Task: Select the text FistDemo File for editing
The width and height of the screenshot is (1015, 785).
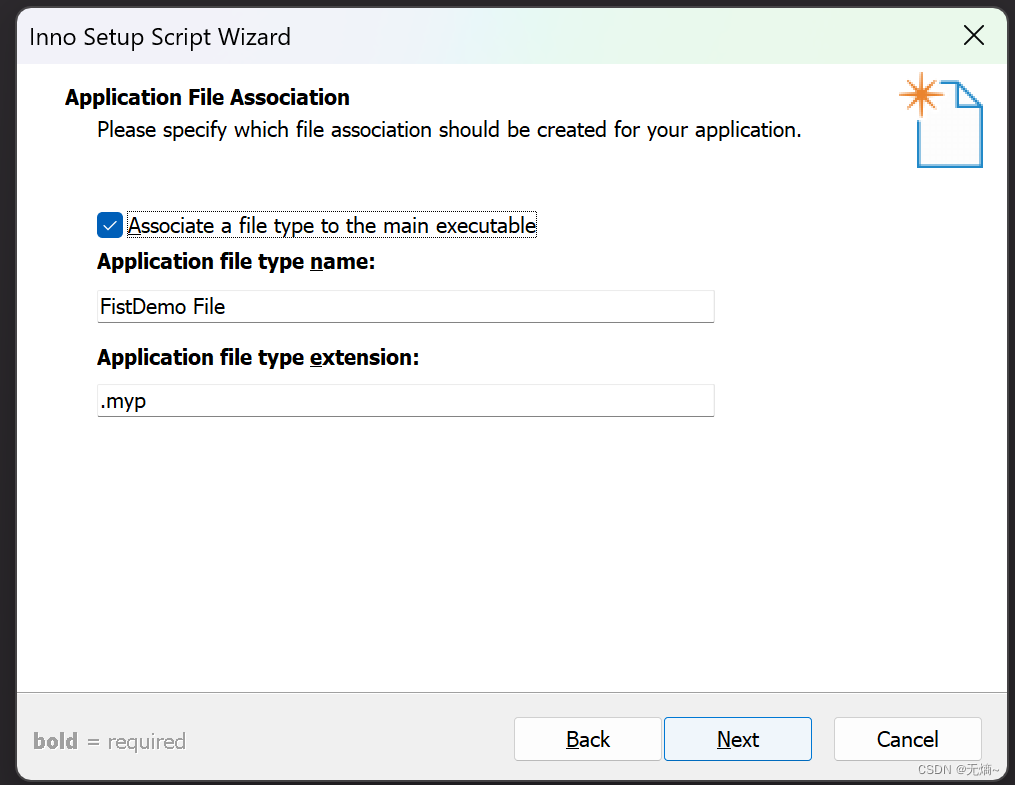Action: click(x=162, y=306)
